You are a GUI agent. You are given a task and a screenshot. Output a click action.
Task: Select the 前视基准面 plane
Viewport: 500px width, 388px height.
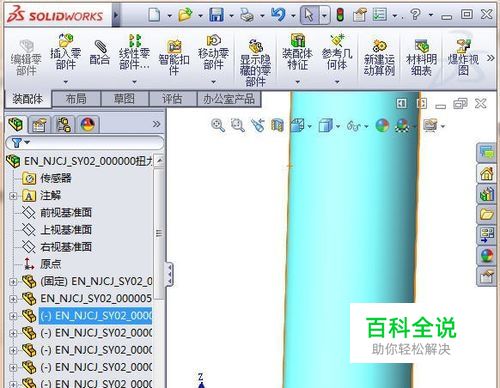[66, 213]
